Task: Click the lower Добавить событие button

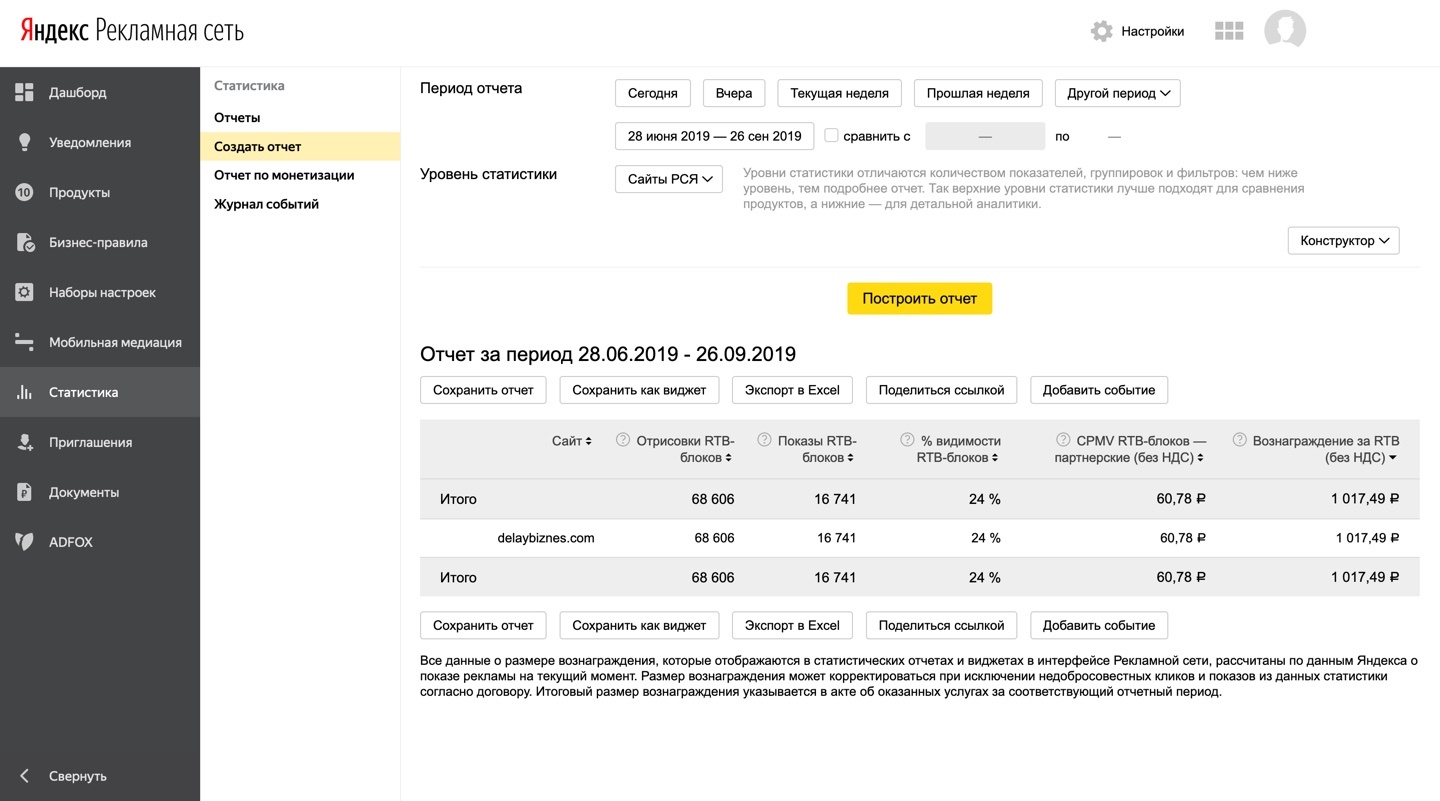Action: tap(1099, 625)
